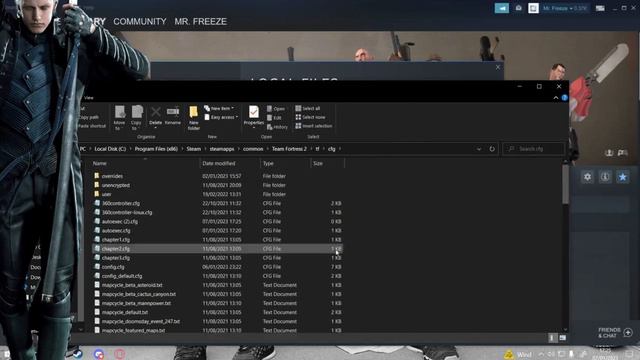Select chapter3.cfg file
The height and width of the screenshot is (360, 640).
[116, 258]
